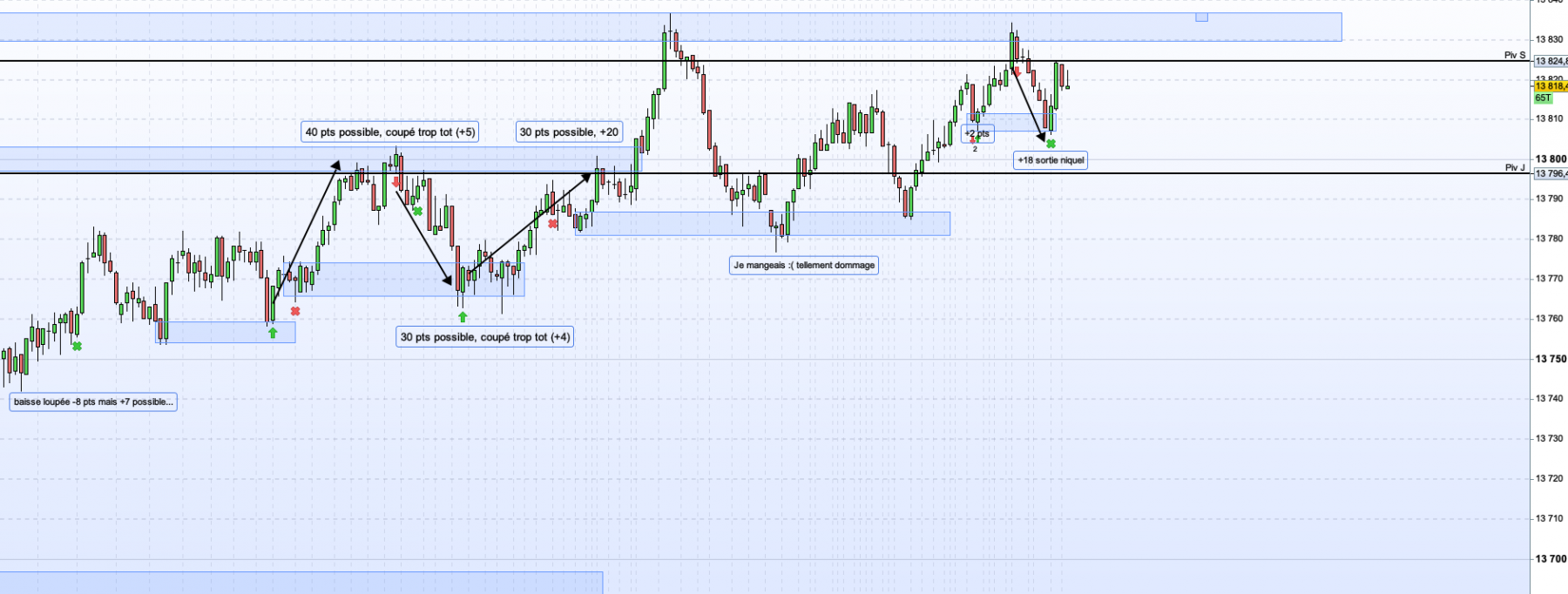Click the "Piv S" pivot line label
This screenshot has height=594, width=1568.
click(1515, 55)
